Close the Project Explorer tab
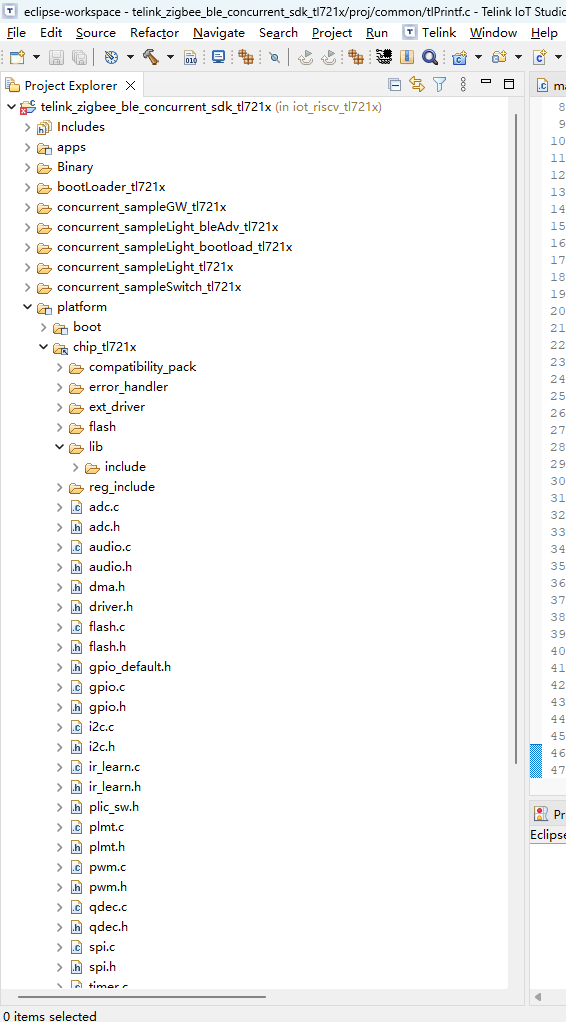 (130, 85)
